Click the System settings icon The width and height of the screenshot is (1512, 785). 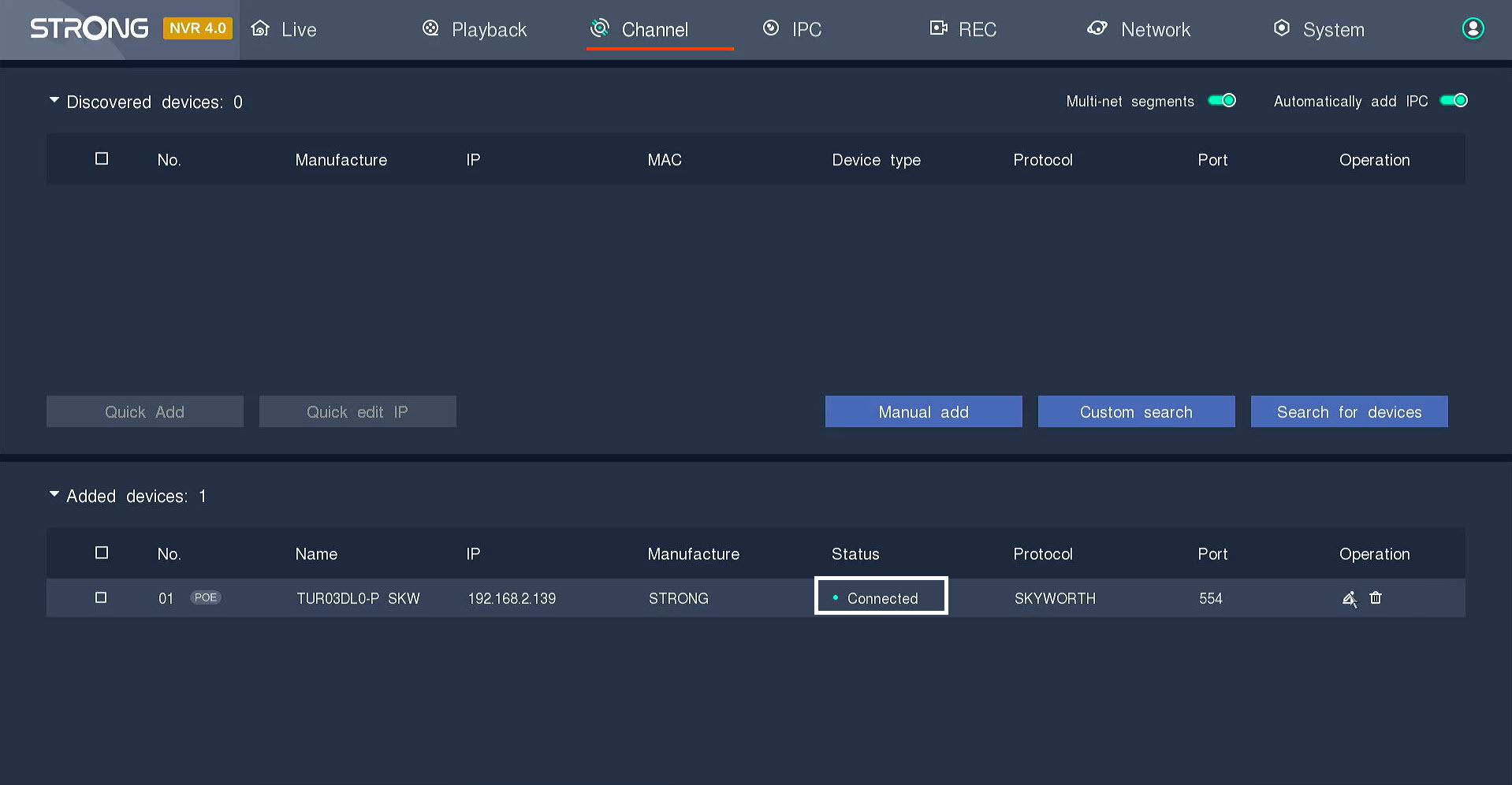[1282, 28]
